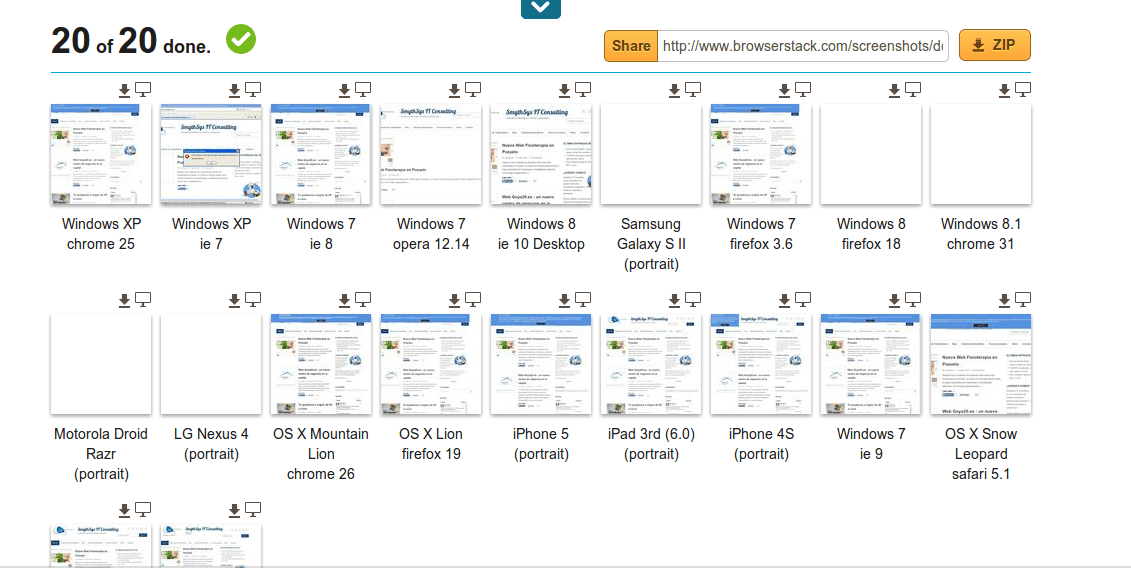Click monitor icon above Windows XP ie 7
The width and height of the screenshot is (1131, 568).
253,90
